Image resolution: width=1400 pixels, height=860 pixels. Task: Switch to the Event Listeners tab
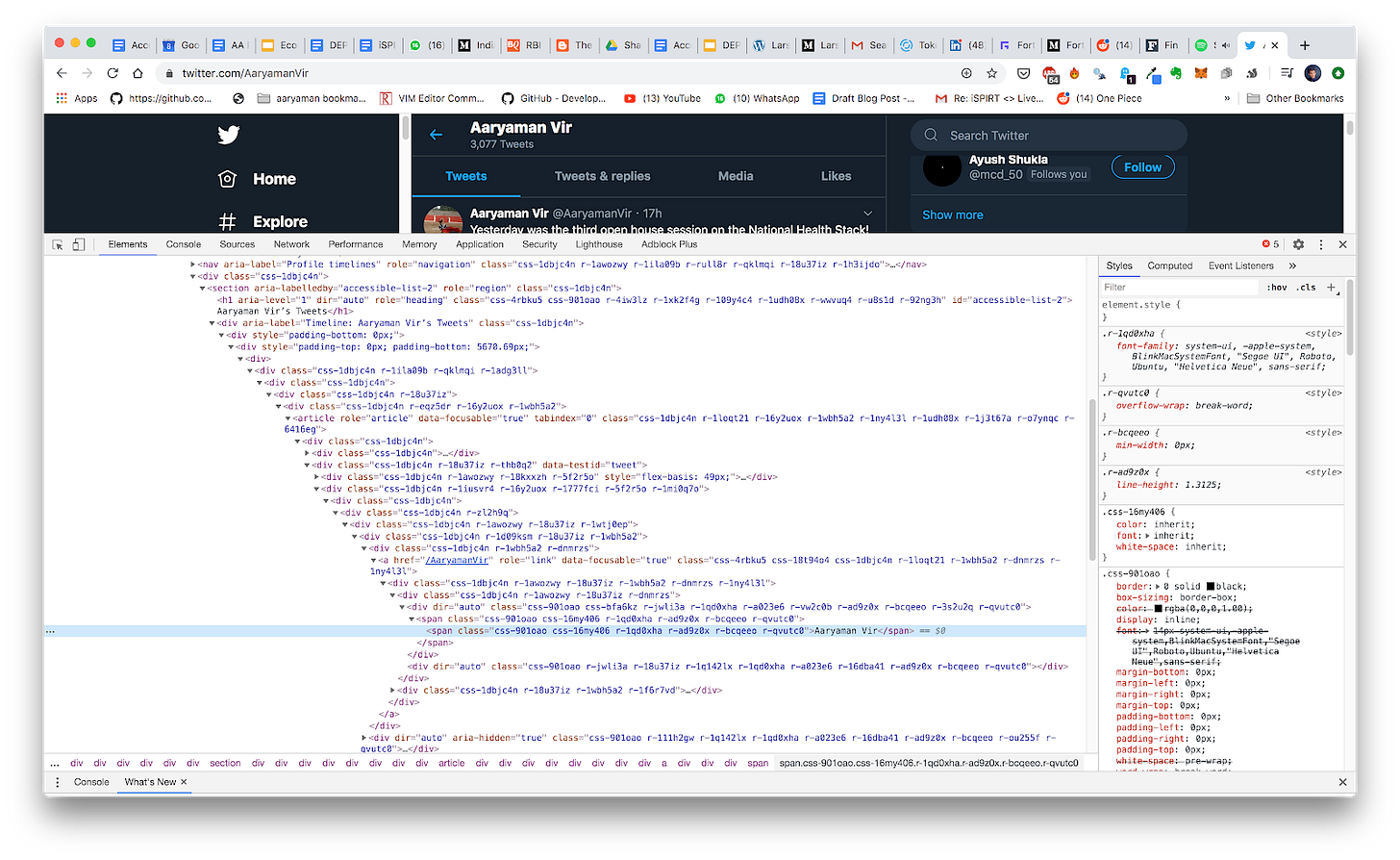[x=1241, y=266]
